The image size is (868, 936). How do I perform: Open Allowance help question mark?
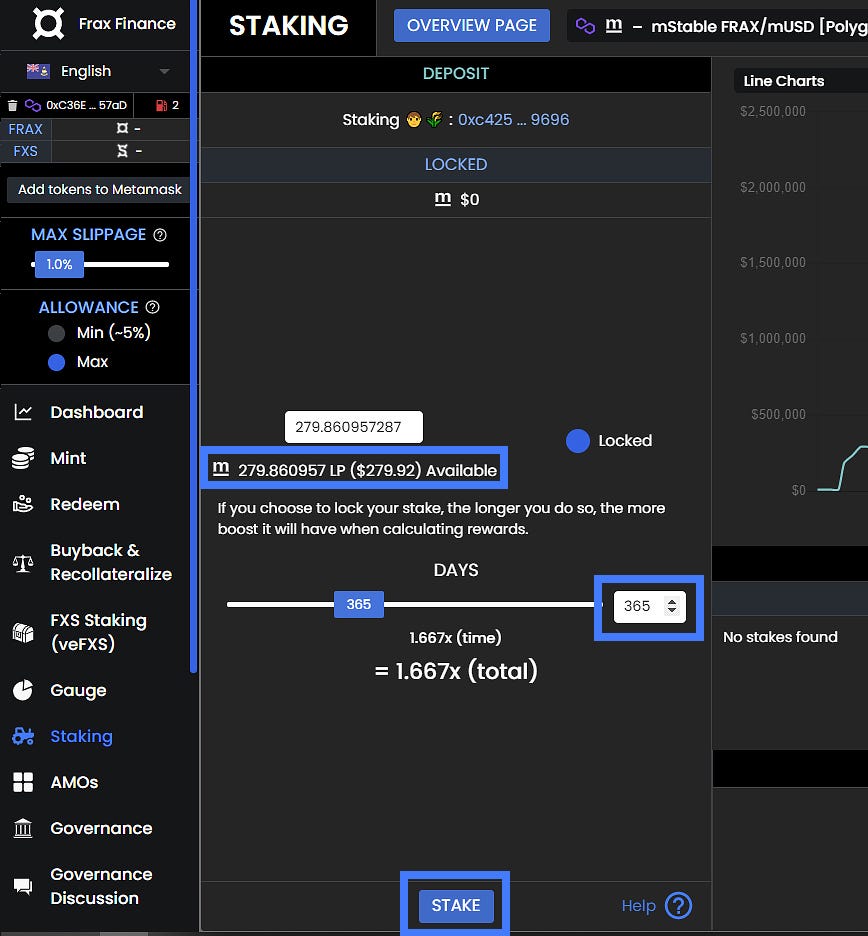[153, 307]
